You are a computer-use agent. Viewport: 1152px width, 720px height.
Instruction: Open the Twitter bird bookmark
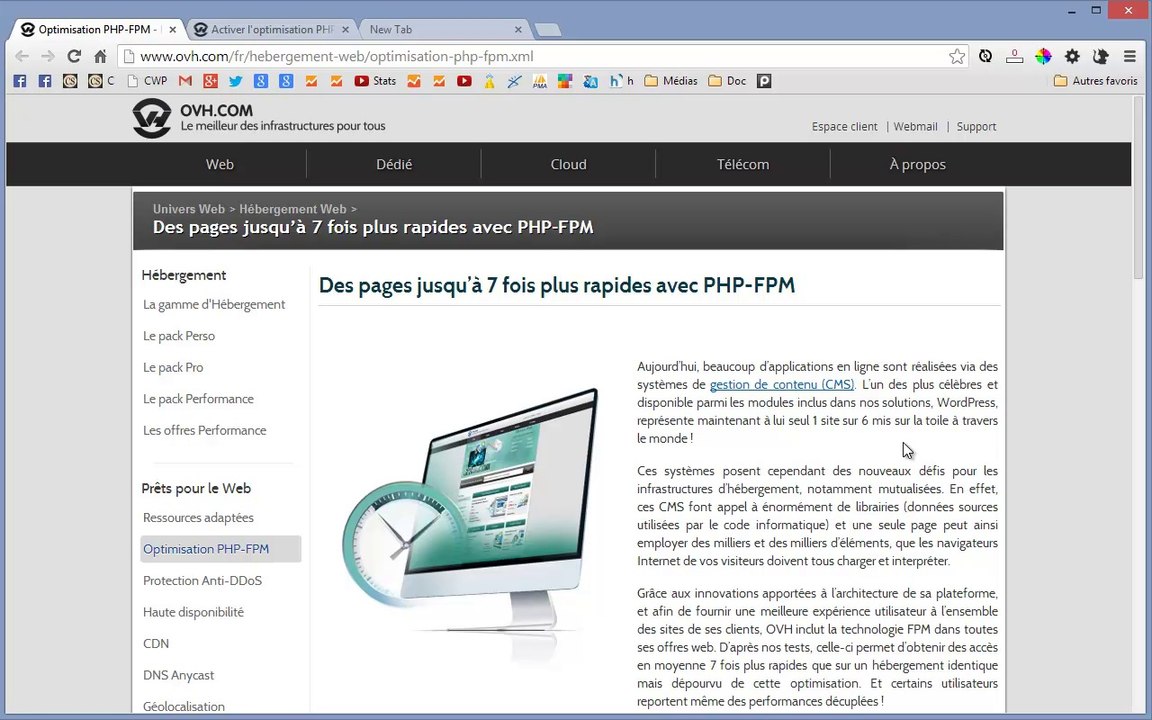tap(235, 81)
